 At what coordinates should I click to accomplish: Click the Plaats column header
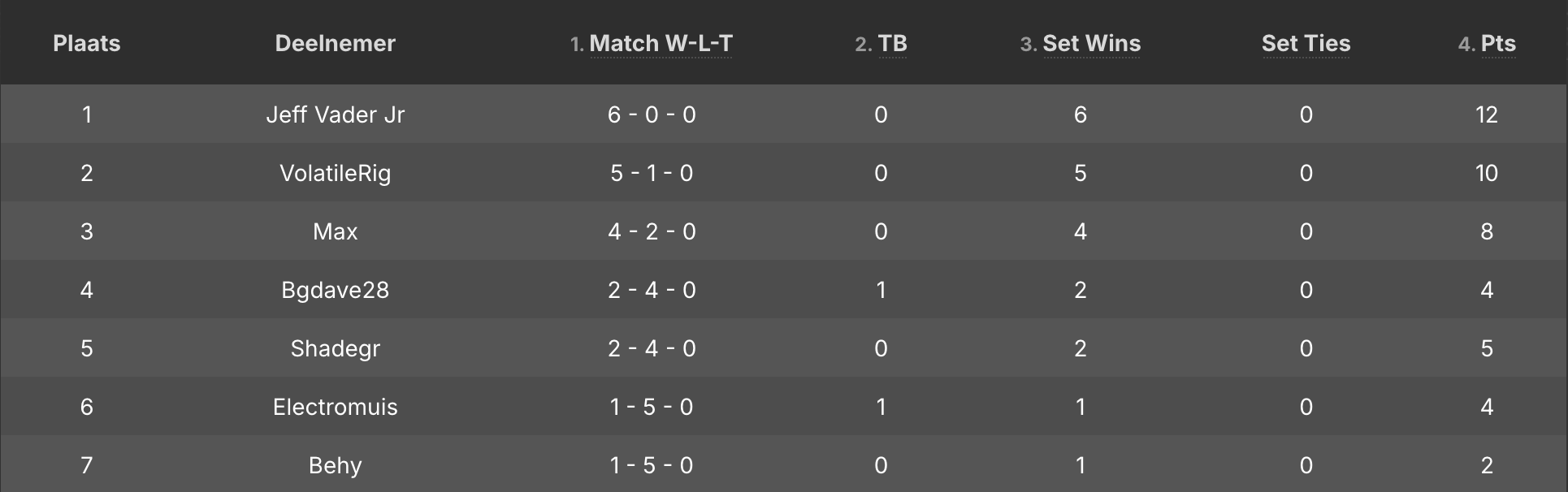86,44
